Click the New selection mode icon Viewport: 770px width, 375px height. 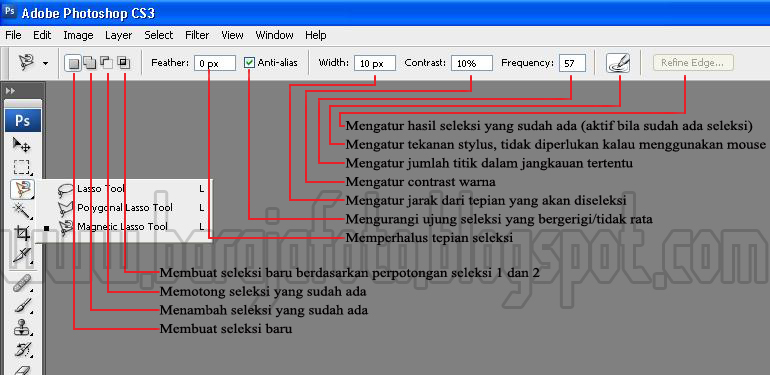coord(73,63)
